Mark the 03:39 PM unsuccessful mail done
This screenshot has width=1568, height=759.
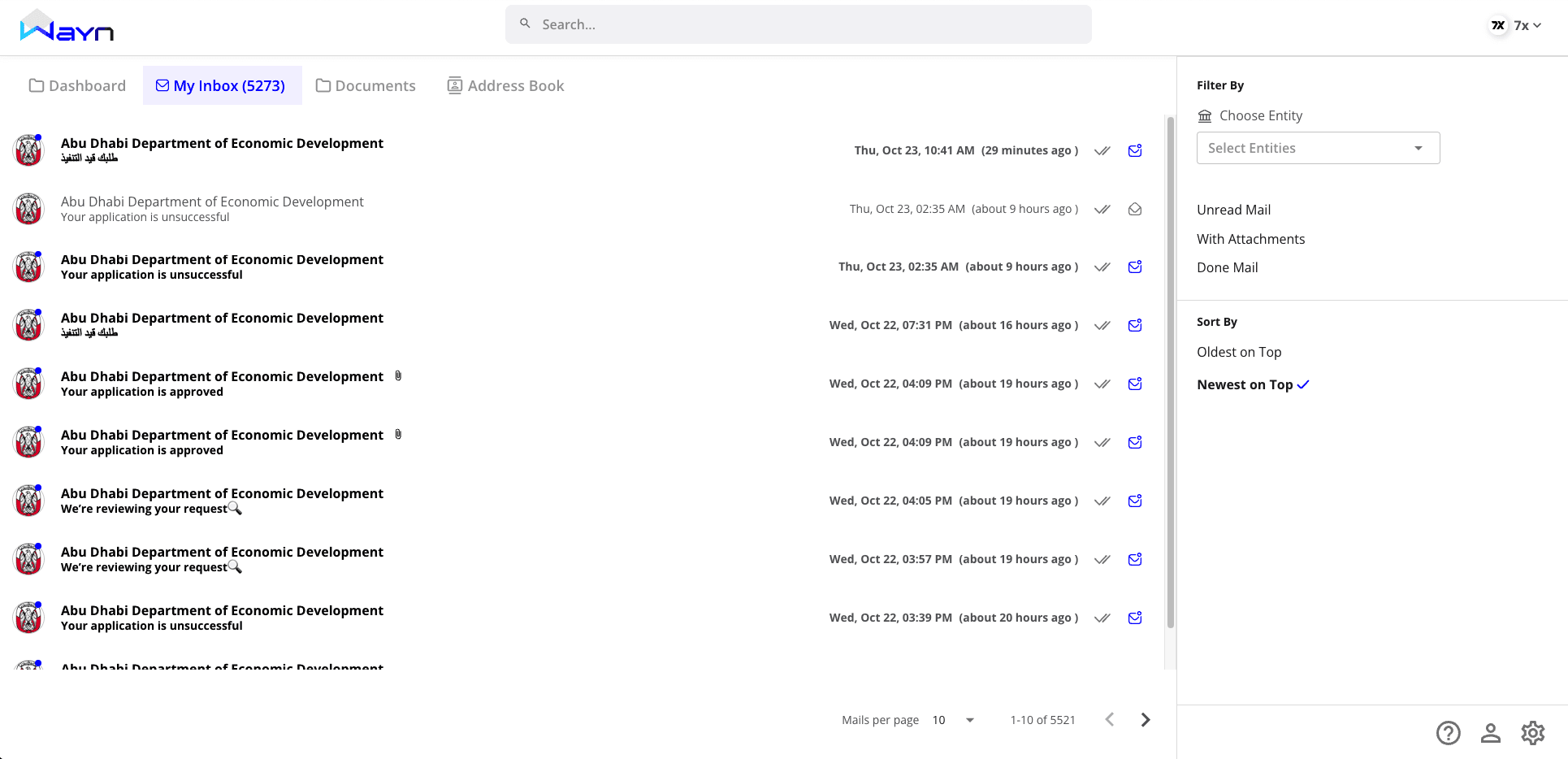pyautogui.click(x=1102, y=618)
